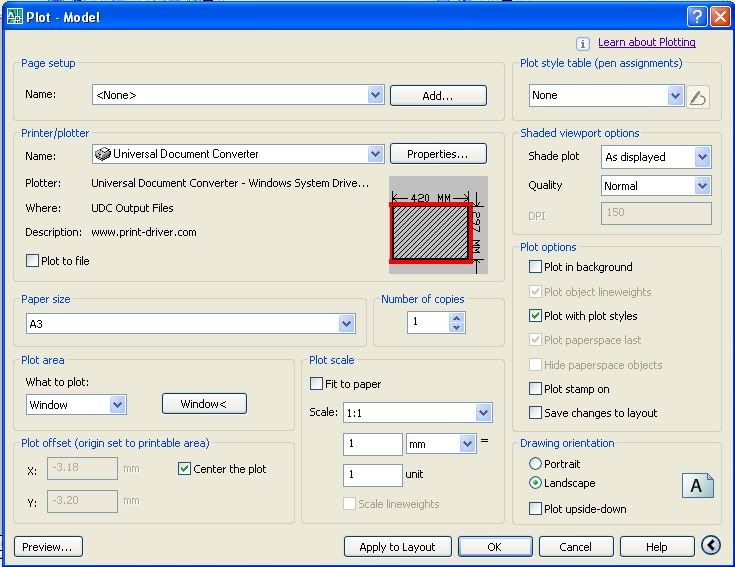Open the Shade plot dropdown
The width and height of the screenshot is (735, 567).
click(702, 157)
